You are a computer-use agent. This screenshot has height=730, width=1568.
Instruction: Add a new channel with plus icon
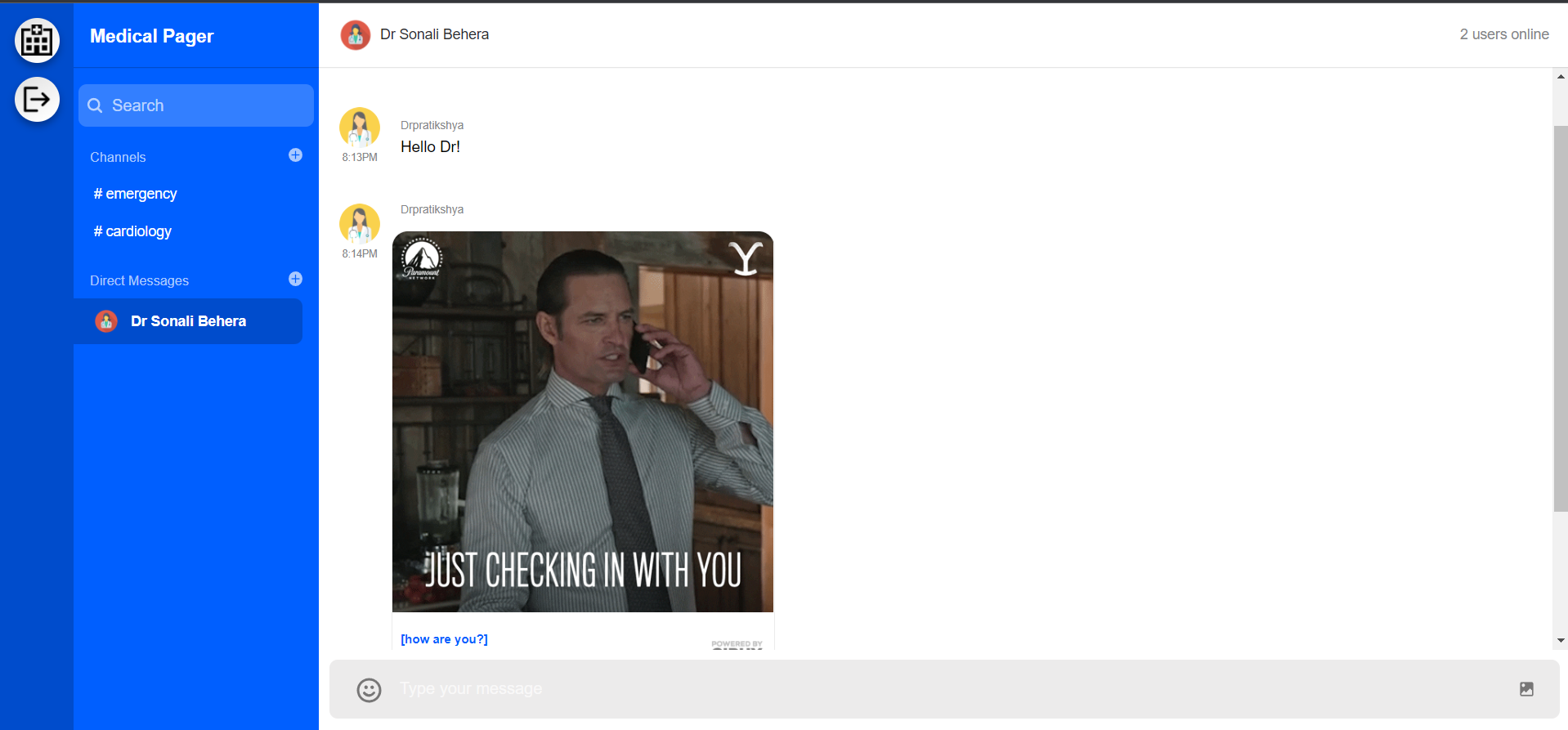(296, 155)
